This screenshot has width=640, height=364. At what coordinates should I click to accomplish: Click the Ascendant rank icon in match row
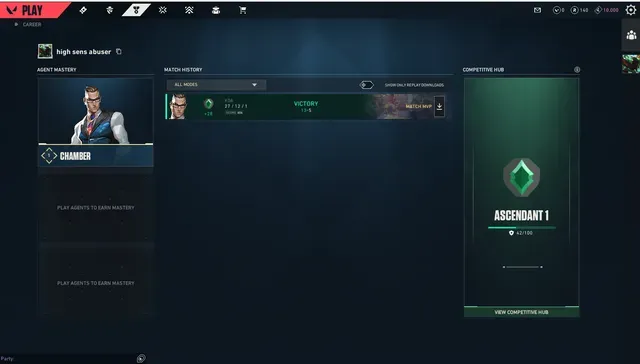[x=209, y=104]
